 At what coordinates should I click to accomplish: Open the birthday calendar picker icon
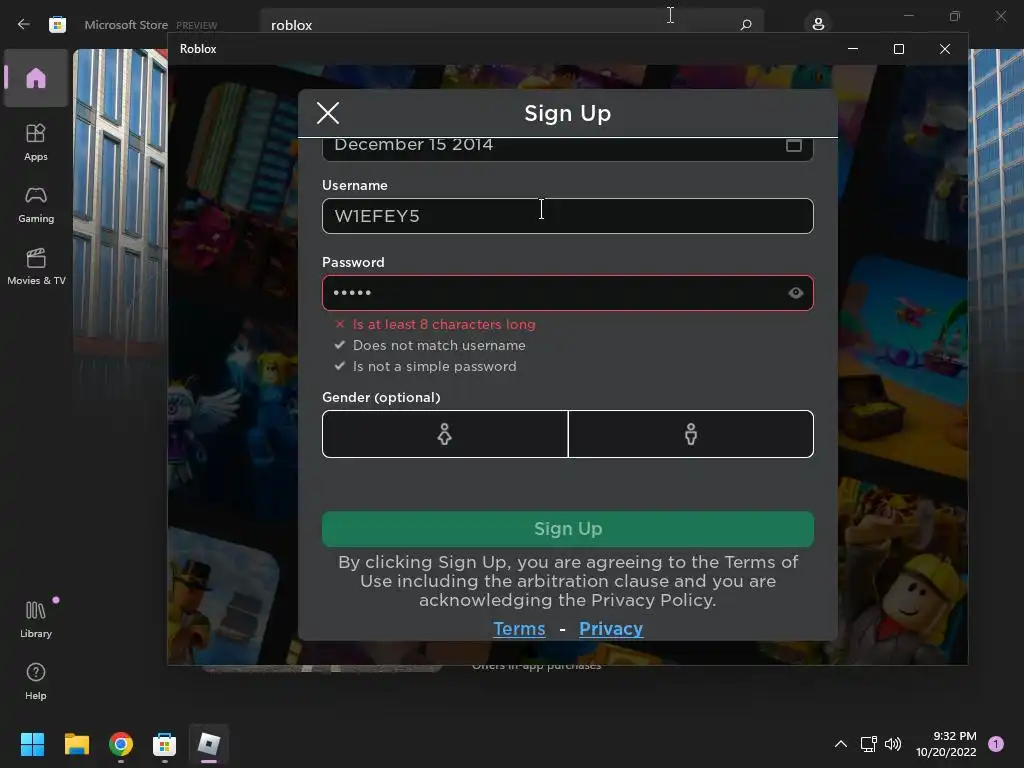[793, 145]
